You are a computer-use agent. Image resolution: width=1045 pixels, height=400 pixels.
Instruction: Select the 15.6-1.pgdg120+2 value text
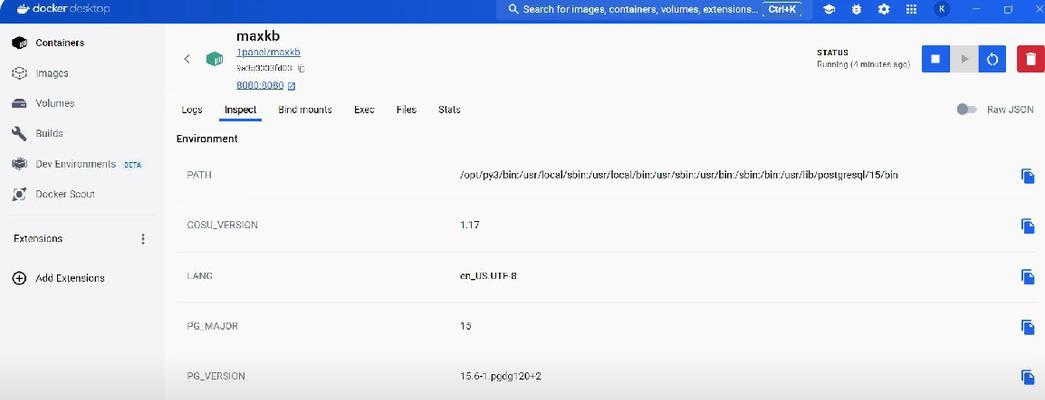tap(501, 376)
